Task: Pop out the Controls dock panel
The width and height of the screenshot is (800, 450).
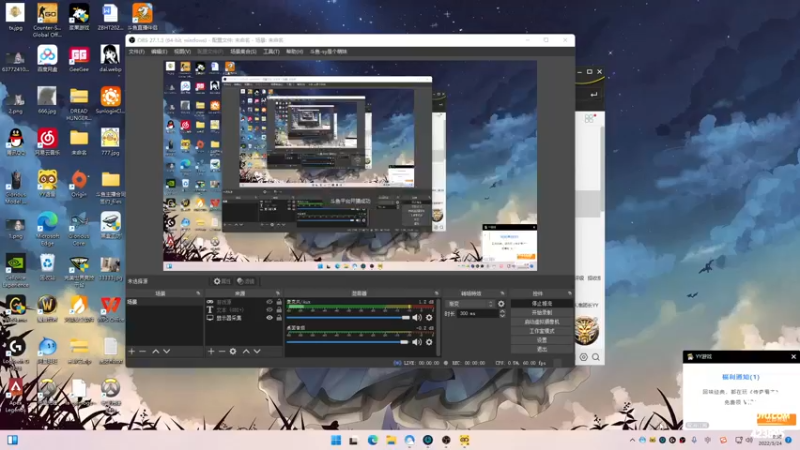Action: [569, 293]
